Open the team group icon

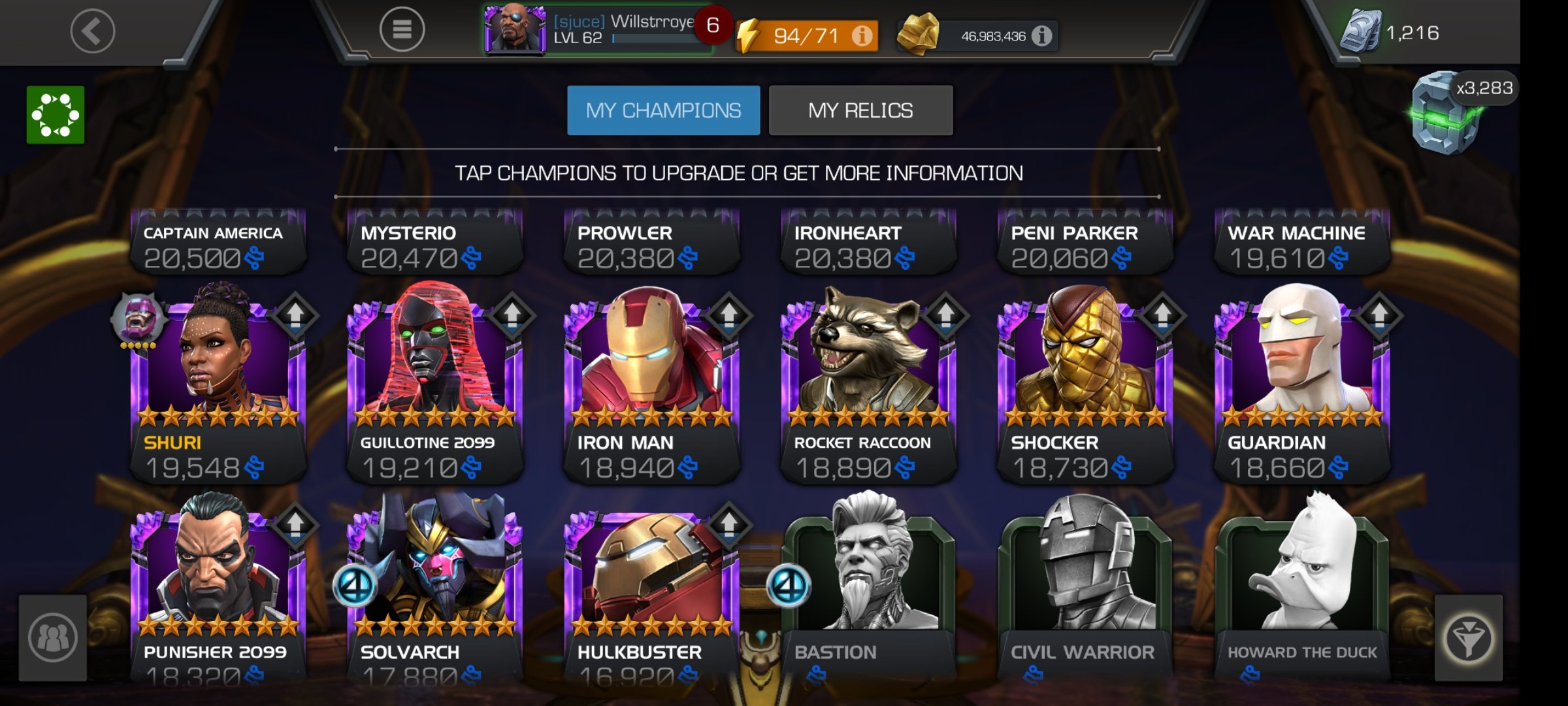pyautogui.click(x=53, y=638)
